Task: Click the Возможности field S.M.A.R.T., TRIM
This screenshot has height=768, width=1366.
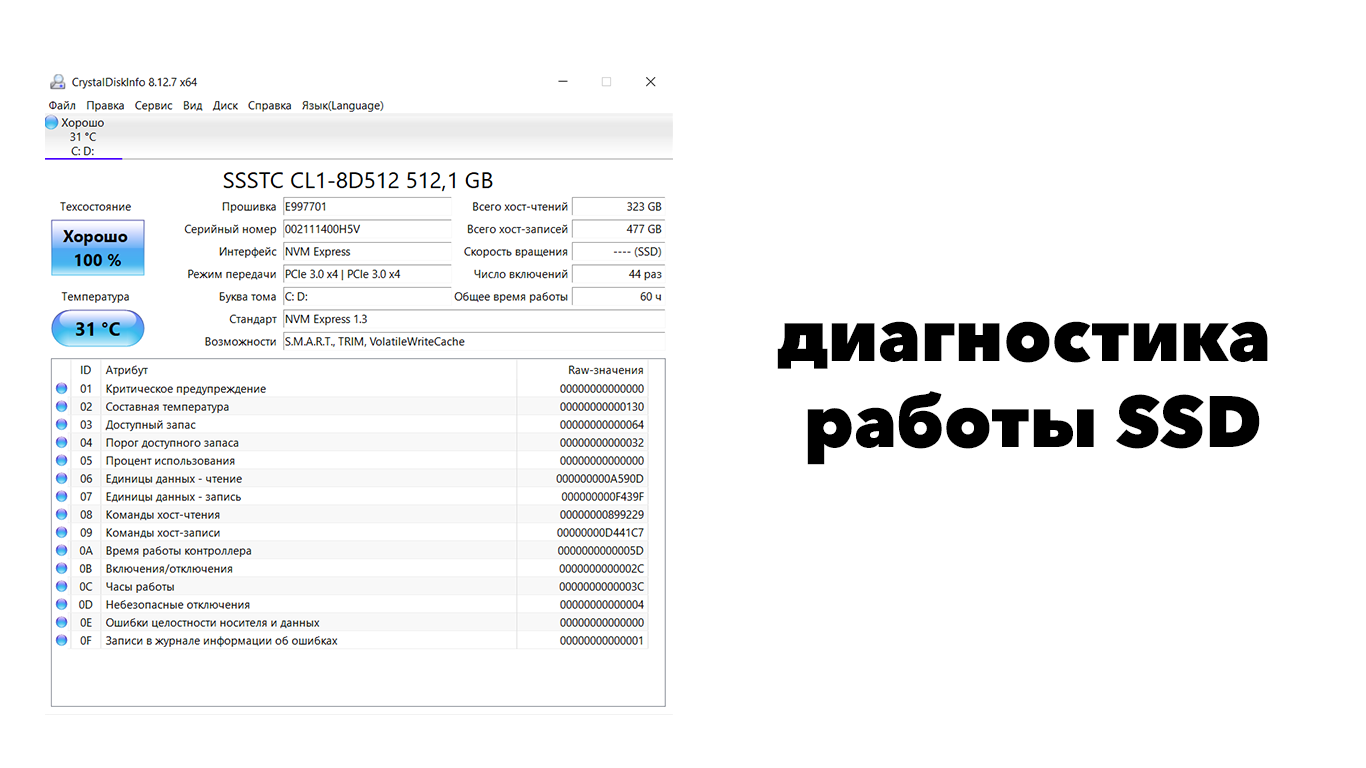Action: [x=474, y=342]
